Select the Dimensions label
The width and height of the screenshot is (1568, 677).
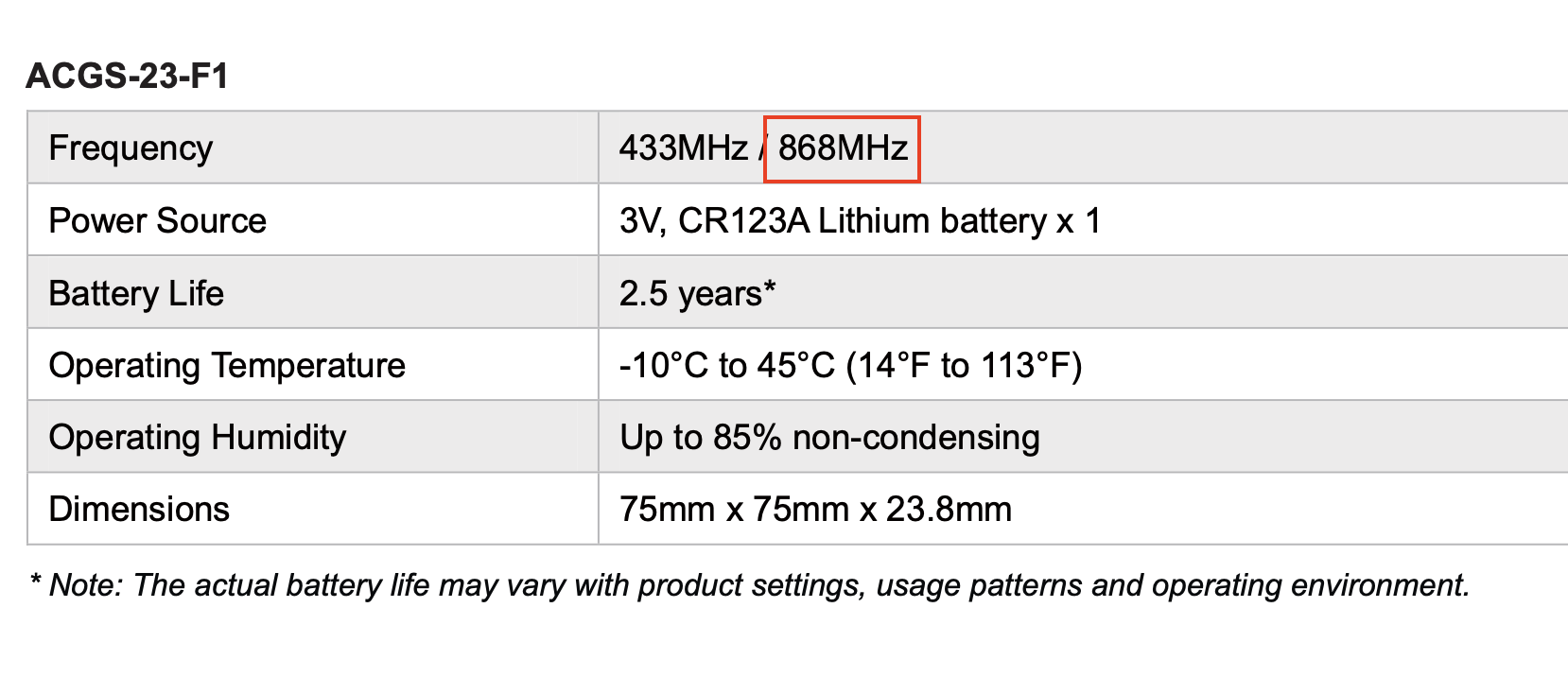point(139,509)
